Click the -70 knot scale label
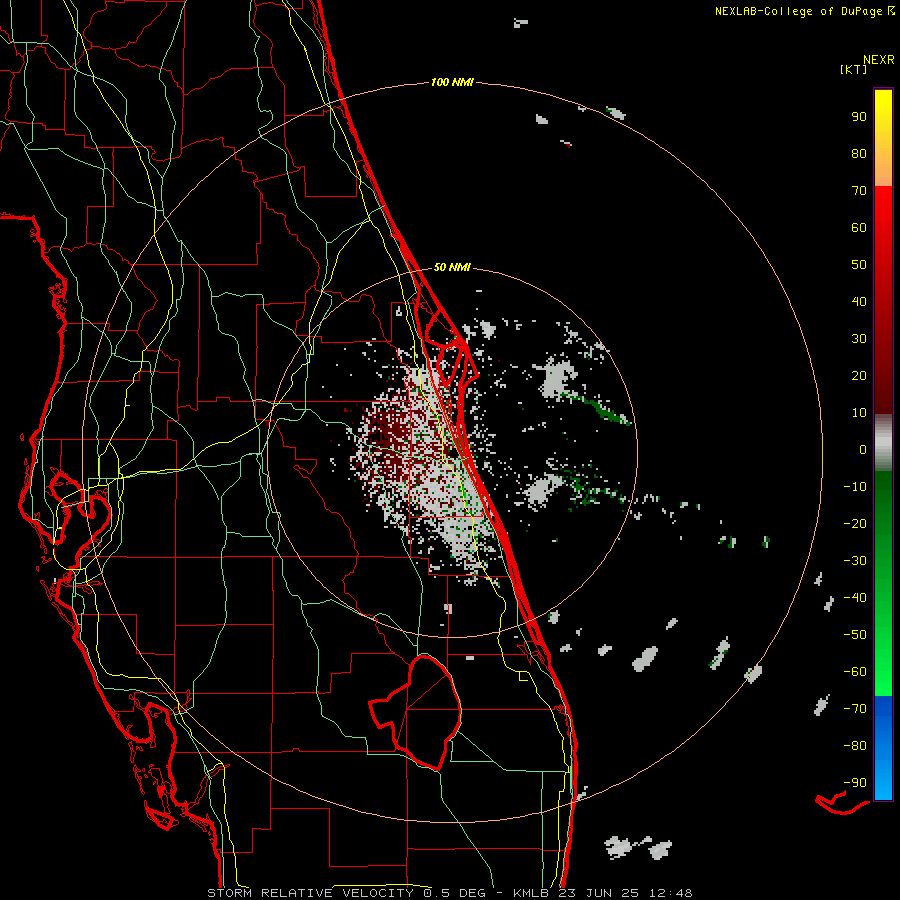The height and width of the screenshot is (900, 900). point(855,709)
